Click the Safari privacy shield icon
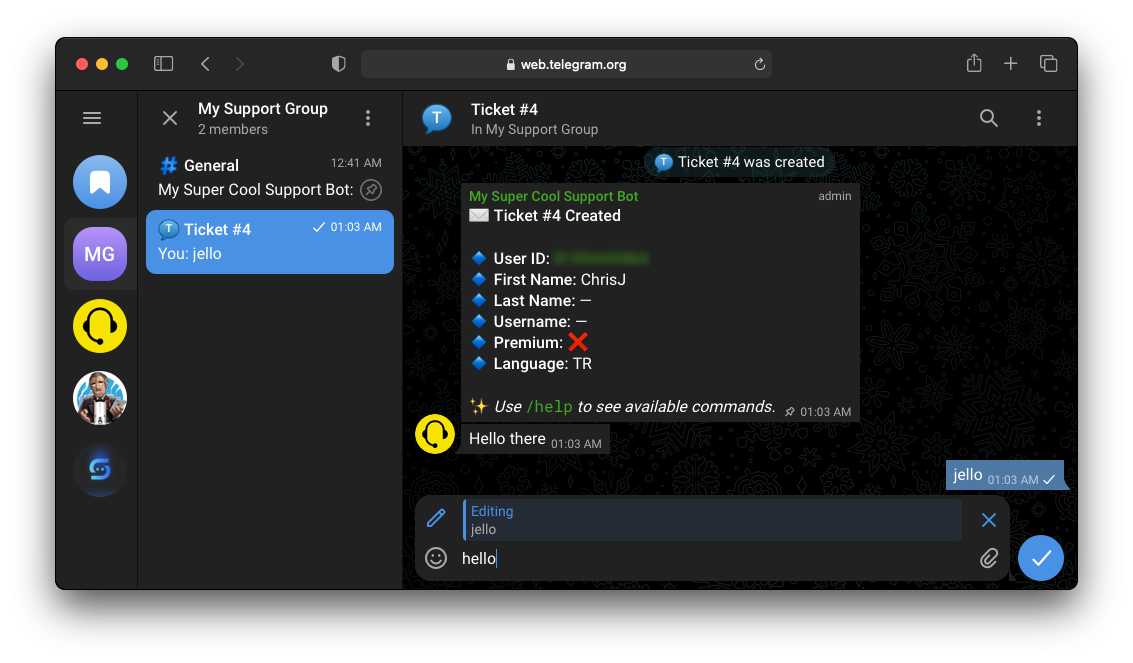Viewport: 1133px width, 663px height. [338, 64]
